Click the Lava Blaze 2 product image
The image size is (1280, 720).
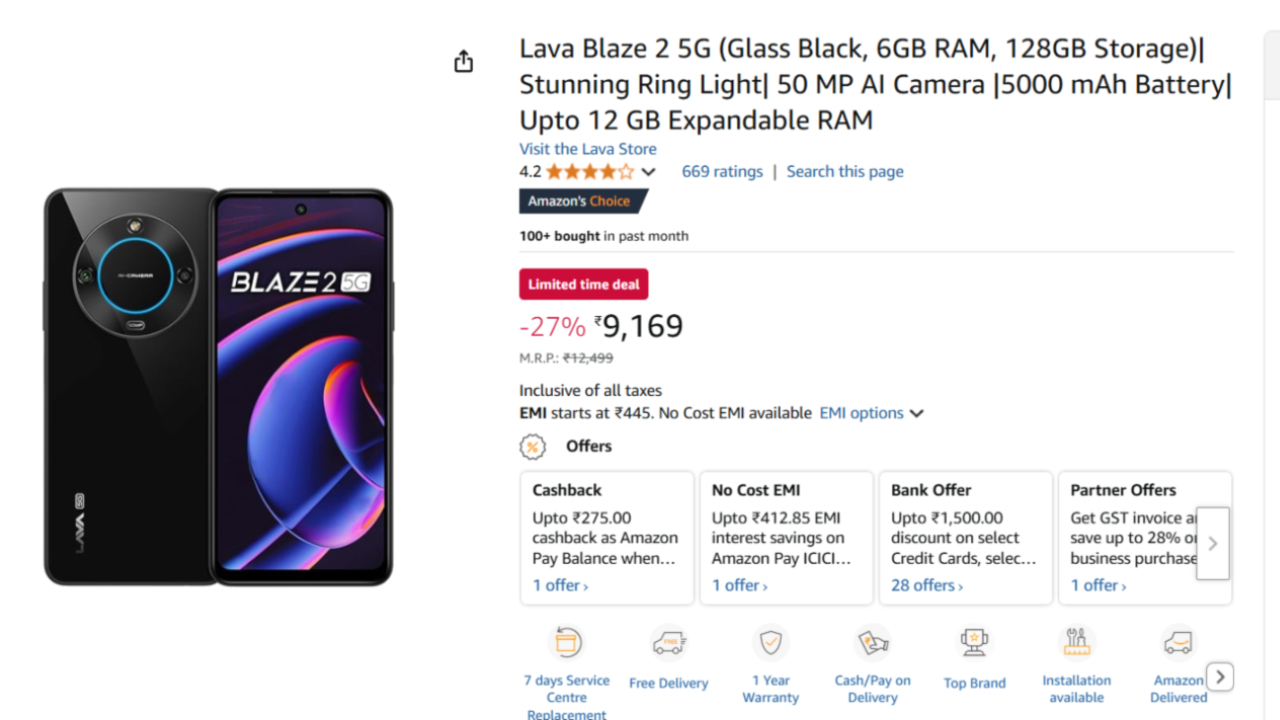[218, 387]
